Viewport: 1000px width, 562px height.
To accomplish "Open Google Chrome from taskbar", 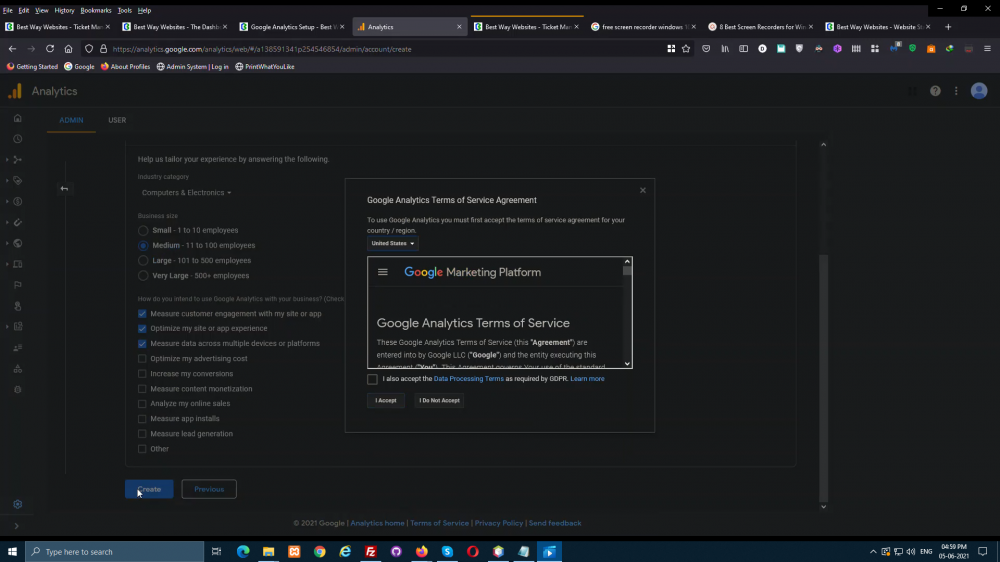I will 320,551.
